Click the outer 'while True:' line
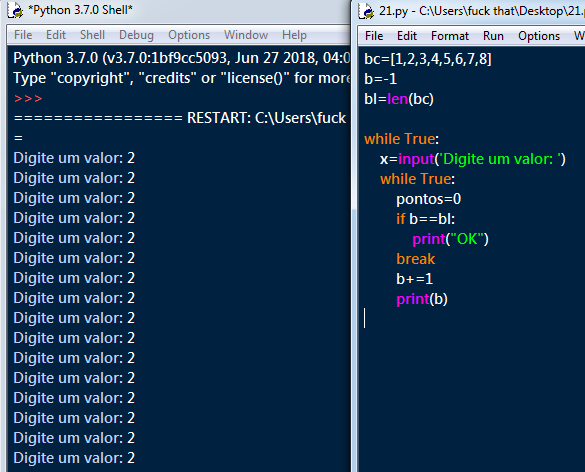The image size is (585, 472). point(402,139)
